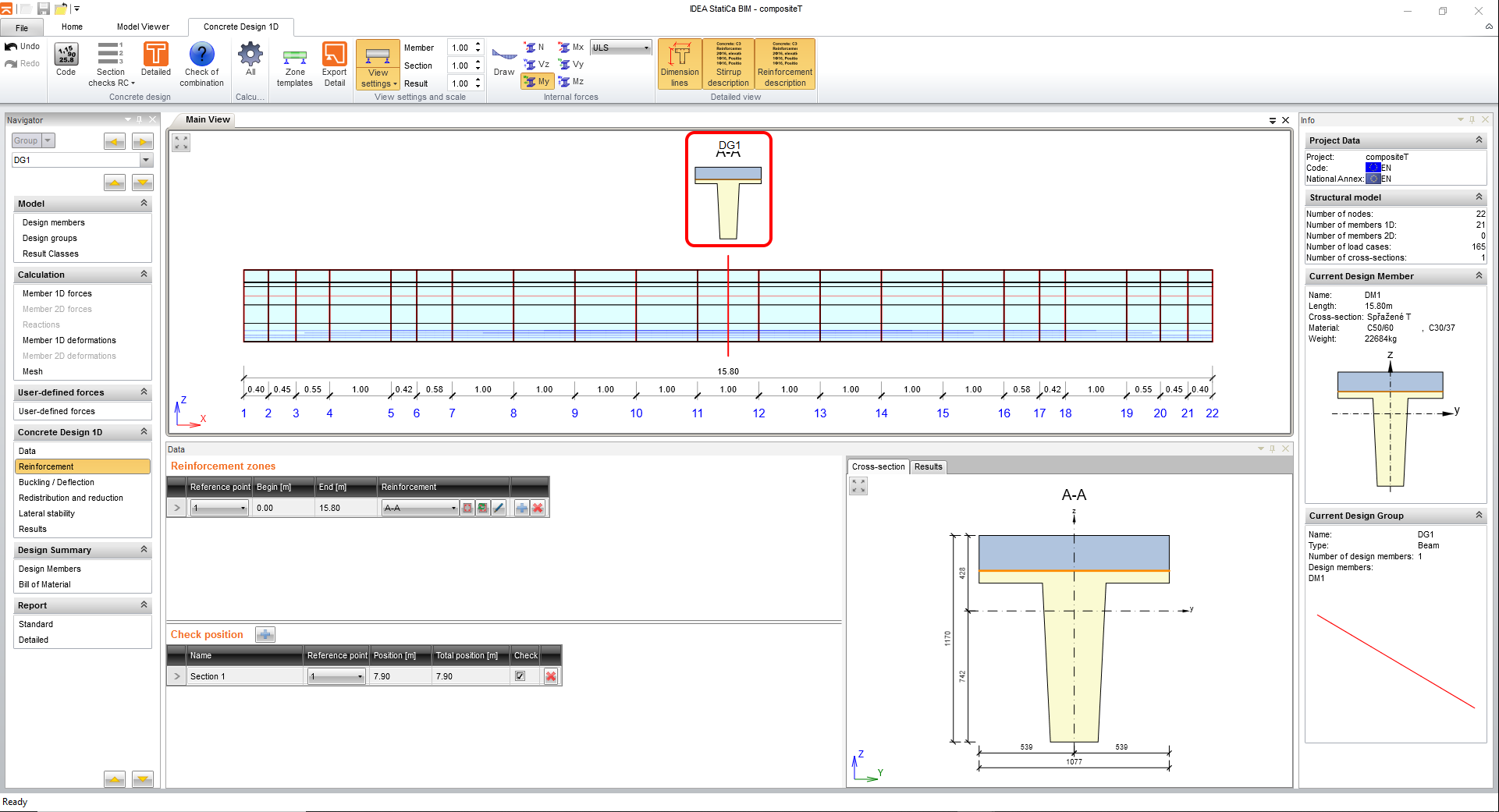Open the Check of combination tool
This screenshot has width=1499, height=812.
pyautogui.click(x=201, y=62)
